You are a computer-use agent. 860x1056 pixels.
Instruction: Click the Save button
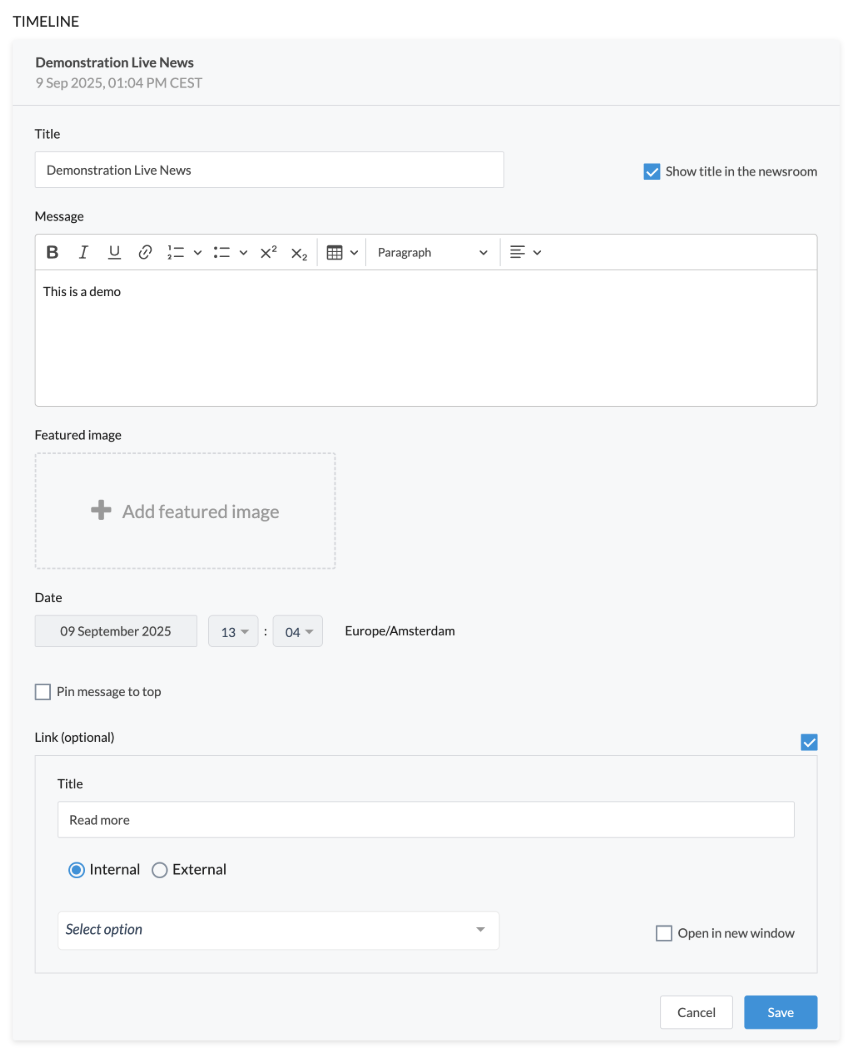pyautogui.click(x=780, y=1012)
